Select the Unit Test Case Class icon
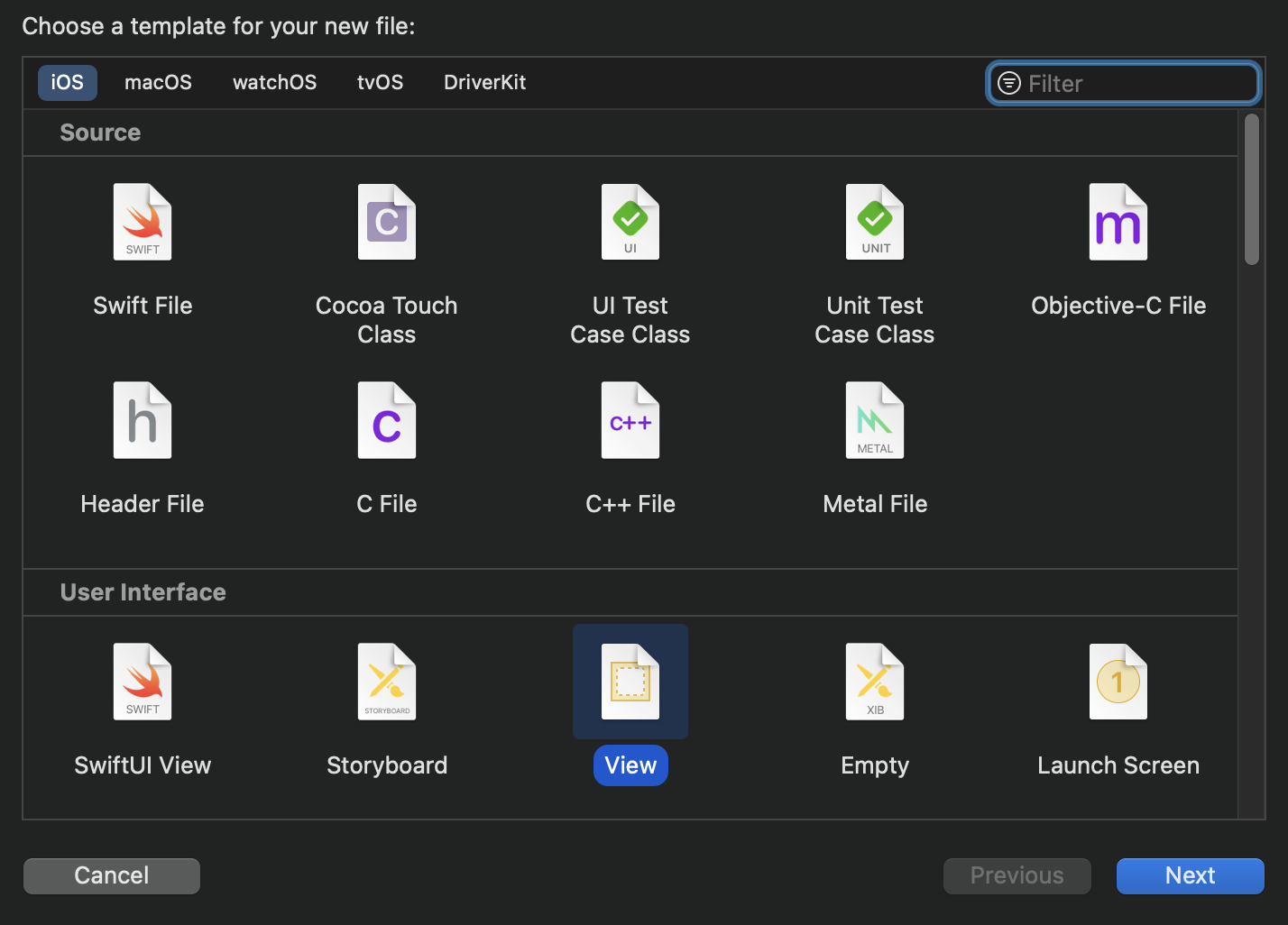1288x925 pixels. pos(875,222)
